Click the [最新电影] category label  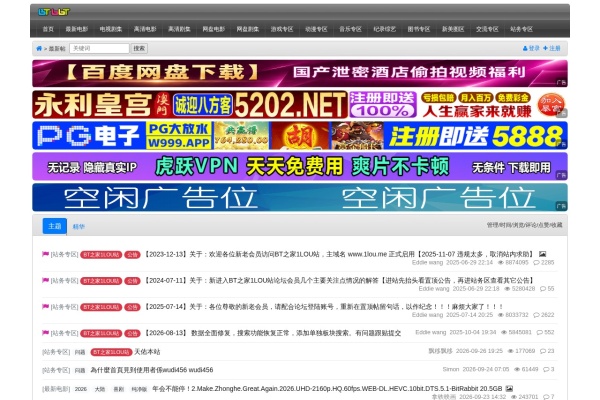click(56, 389)
